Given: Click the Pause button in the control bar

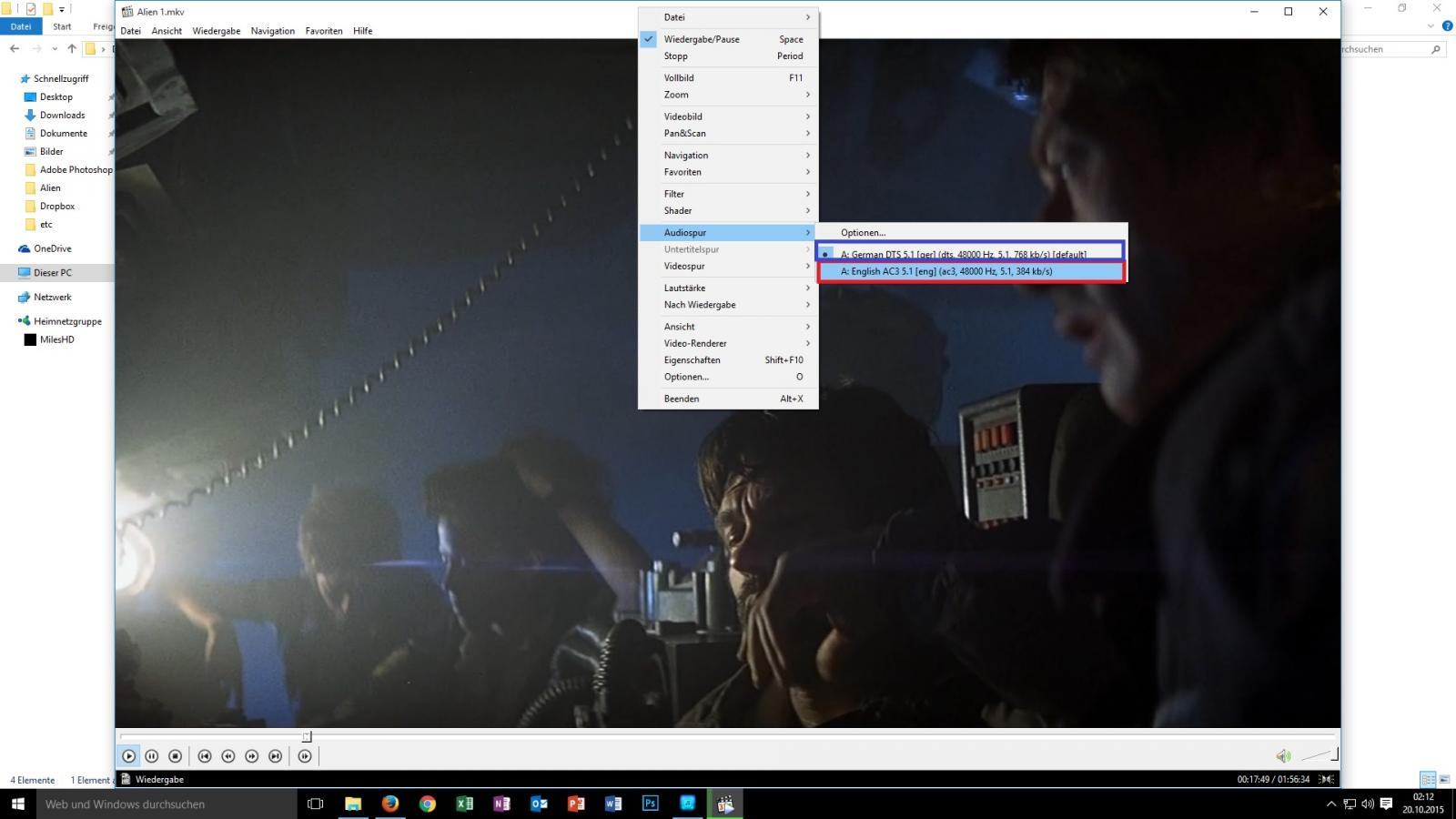Looking at the screenshot, I should click(x=152, y=756).
